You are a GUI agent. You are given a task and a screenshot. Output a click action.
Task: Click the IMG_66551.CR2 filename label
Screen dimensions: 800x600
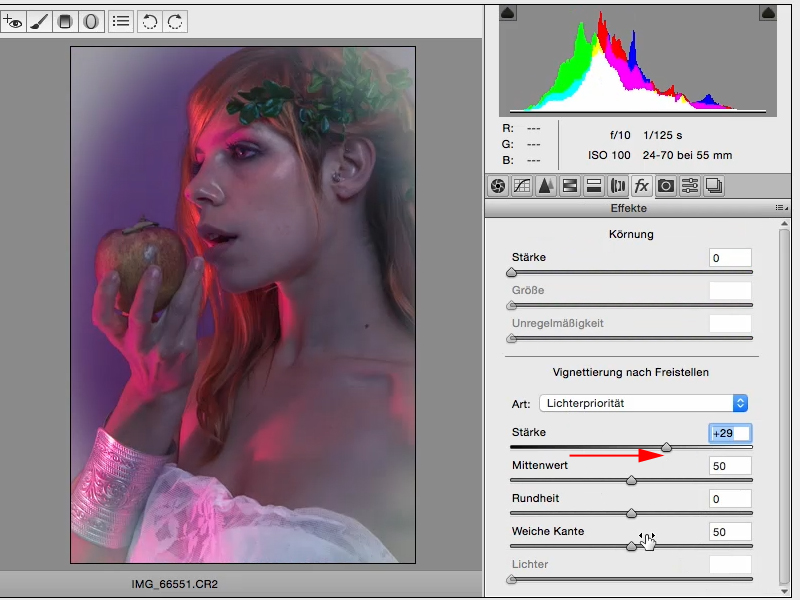click(174, 584)
